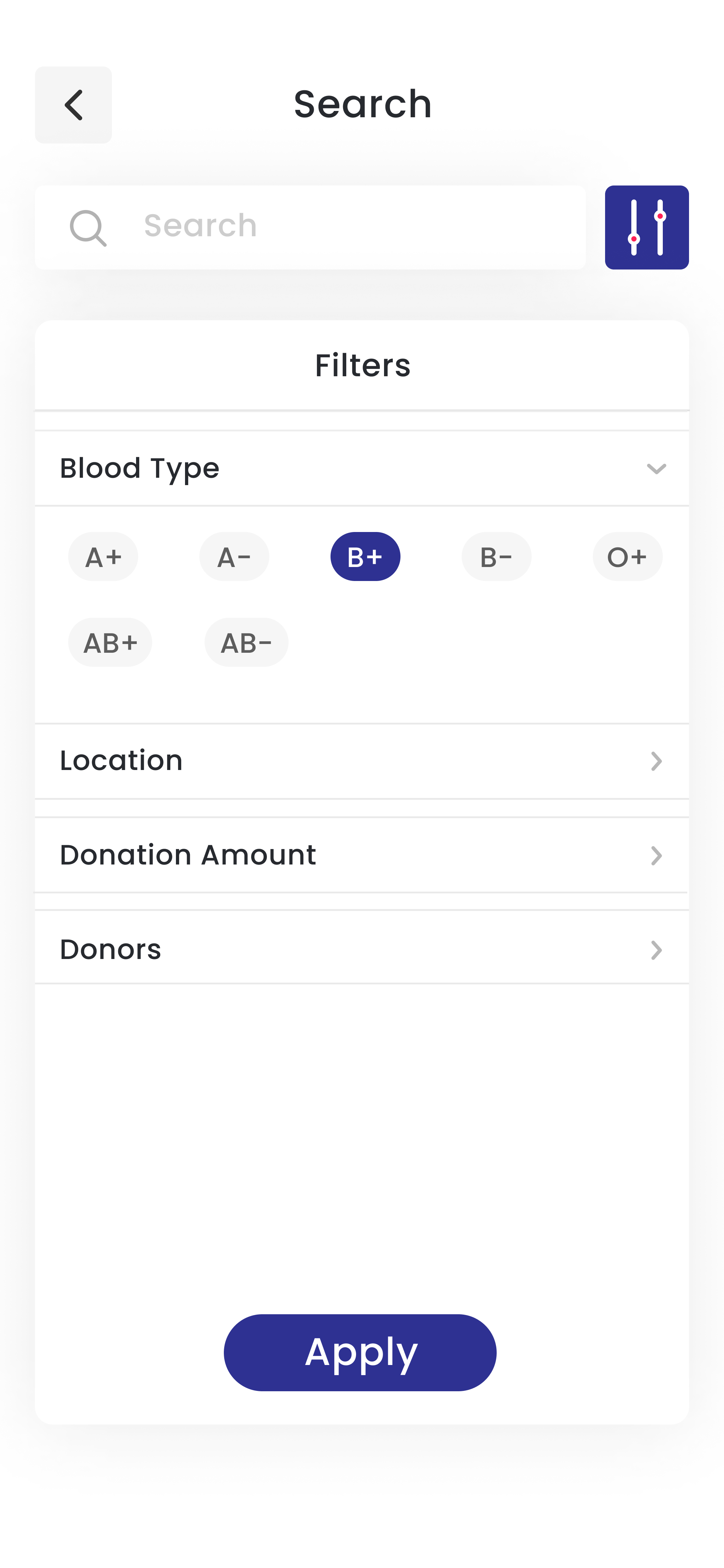
Task: Open the Donors filter row
Action: point(304,950)
